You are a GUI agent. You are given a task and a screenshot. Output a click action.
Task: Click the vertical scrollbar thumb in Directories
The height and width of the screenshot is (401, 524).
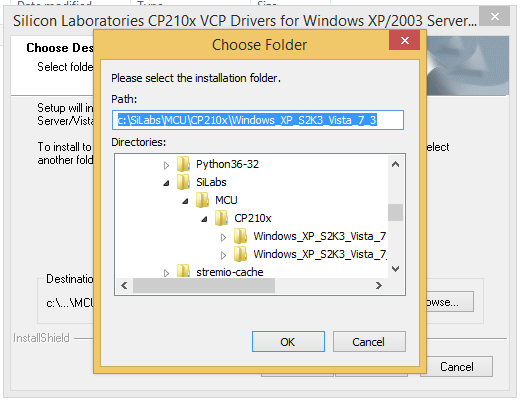(396, 213)
